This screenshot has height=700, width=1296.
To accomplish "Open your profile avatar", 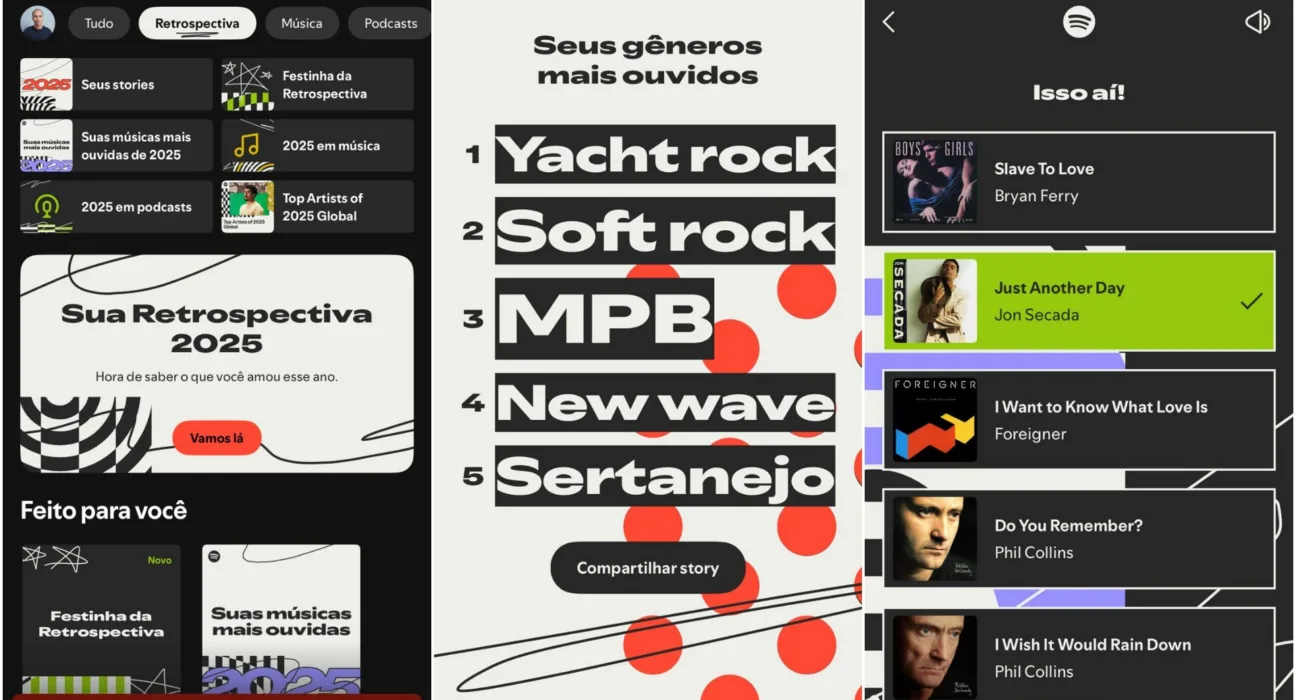I will pos(37,22).
